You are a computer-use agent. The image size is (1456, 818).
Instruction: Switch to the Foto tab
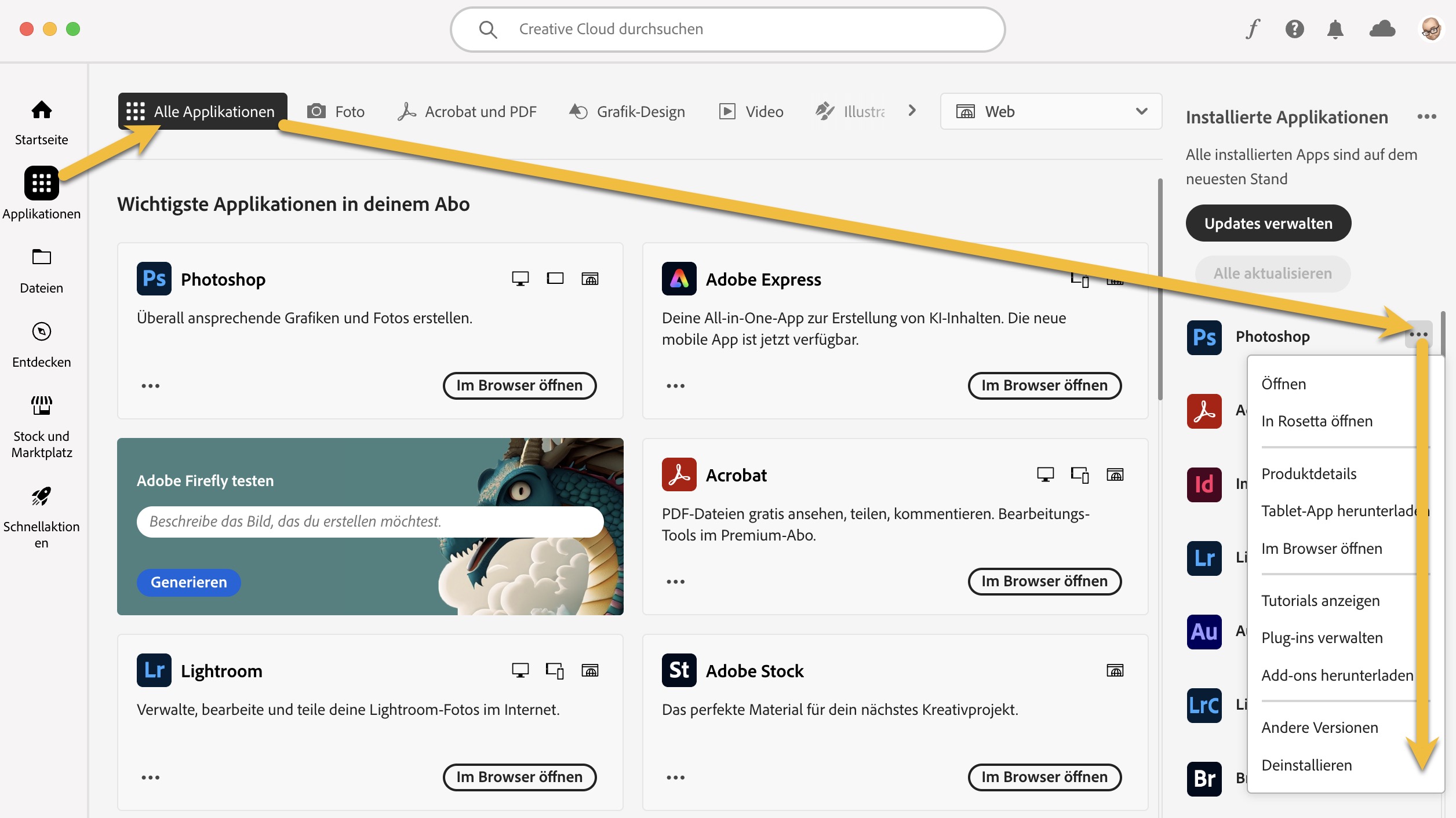click(336, 111)
